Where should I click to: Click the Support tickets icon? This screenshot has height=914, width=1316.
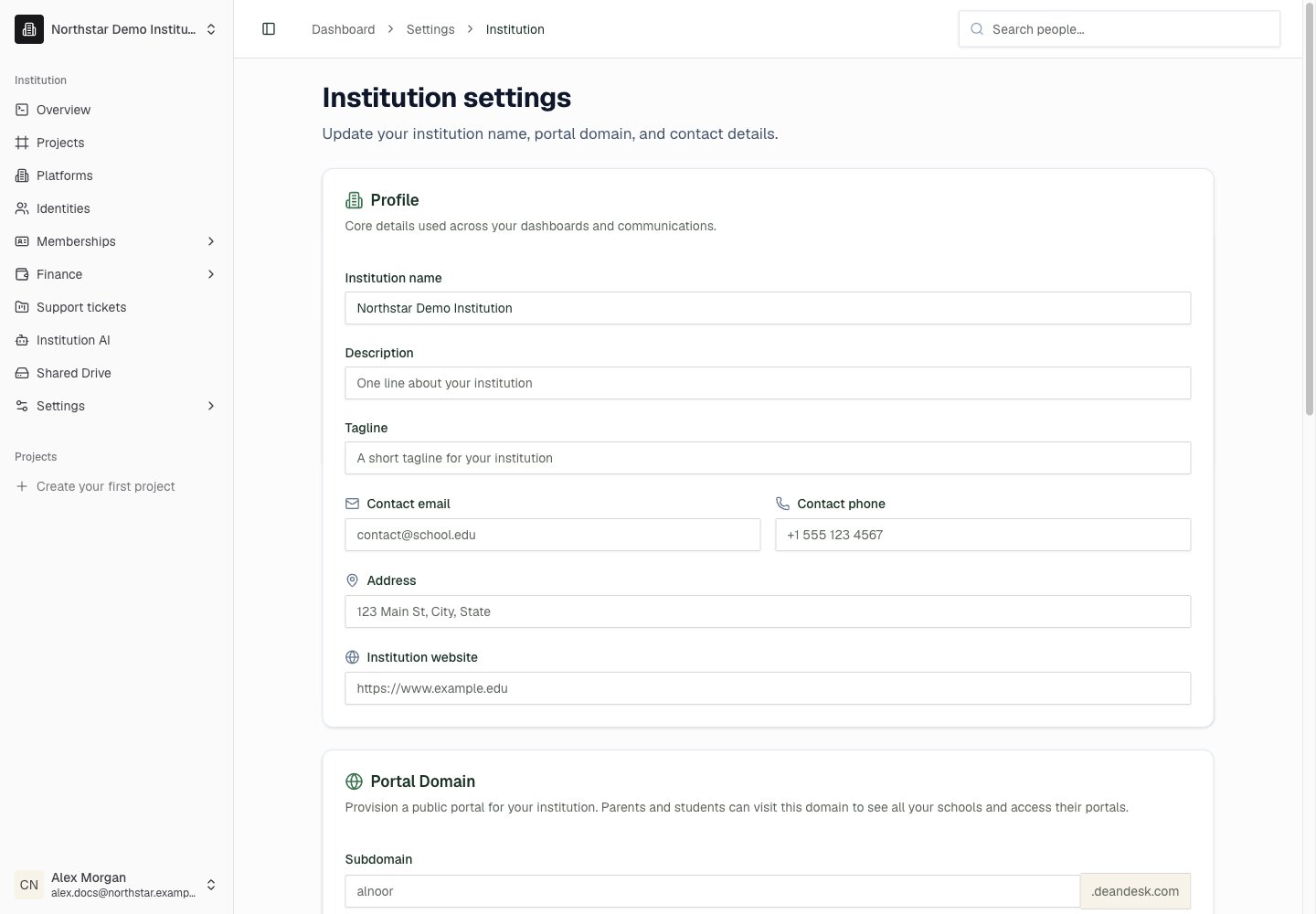(22, 307)
